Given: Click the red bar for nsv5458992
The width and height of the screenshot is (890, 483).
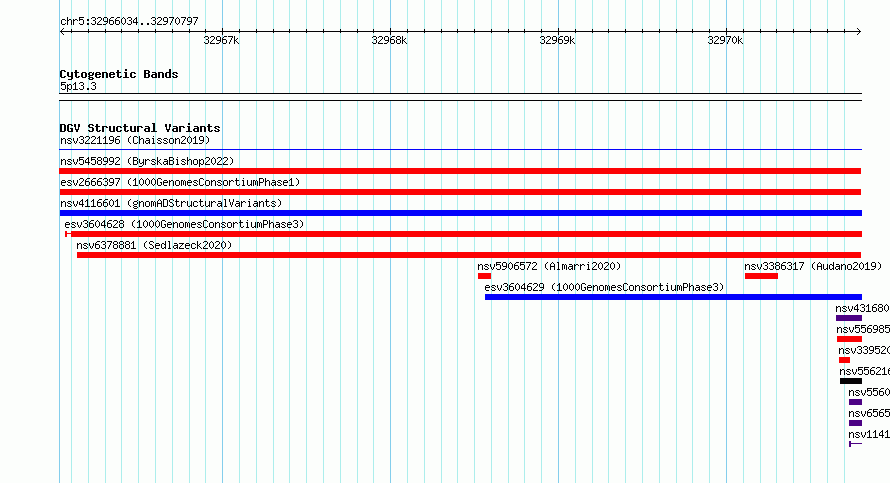Looking at the screenshot, I should [460, 171].
